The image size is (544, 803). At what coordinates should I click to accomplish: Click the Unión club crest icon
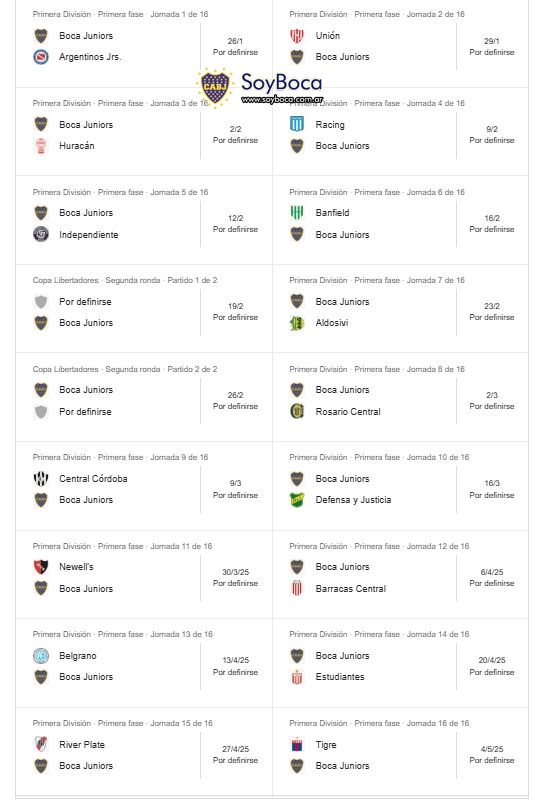(297, 36)
